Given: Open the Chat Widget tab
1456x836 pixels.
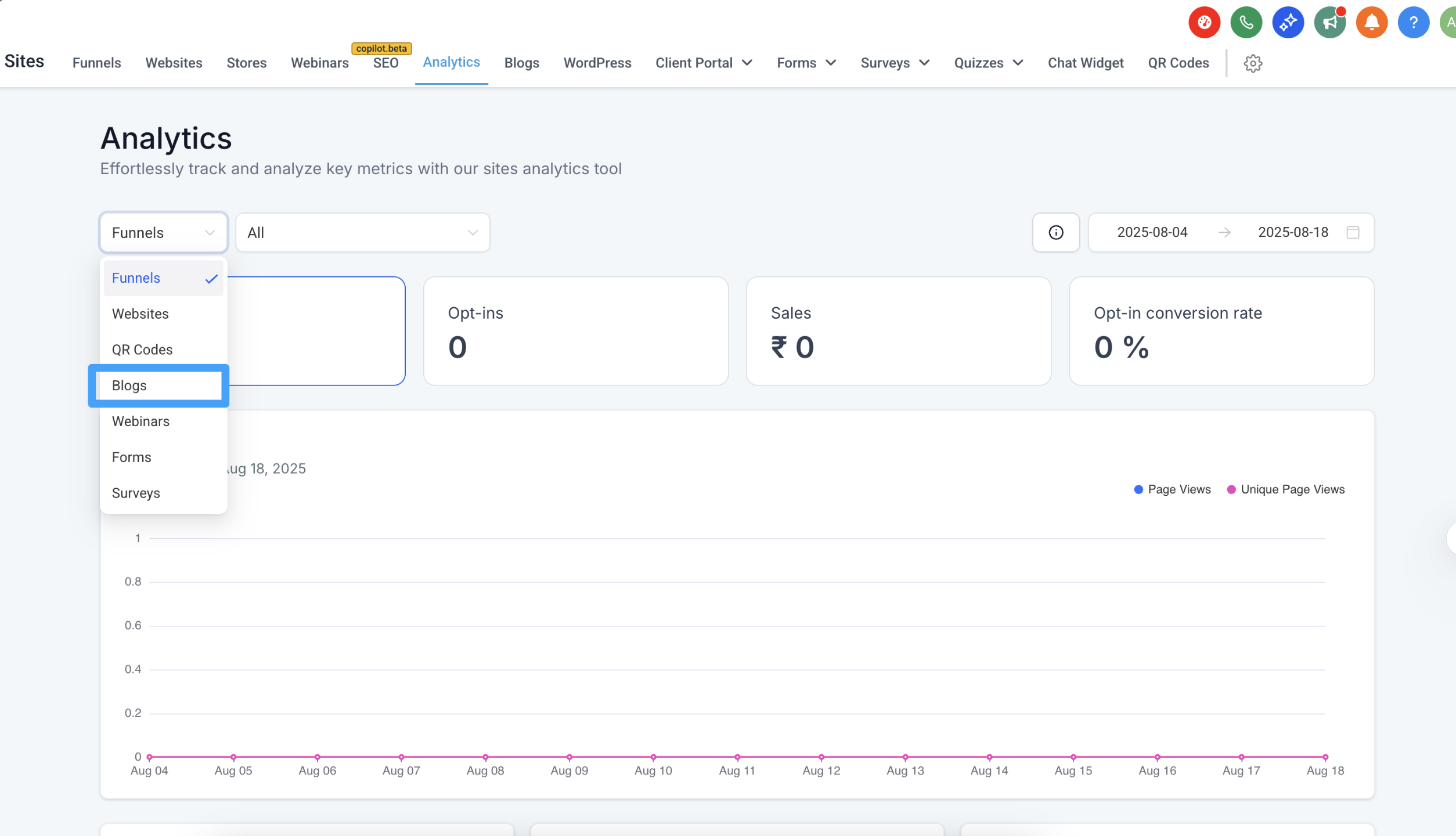Looking at the screenshot, I should pyautogui.click(x=1085, y=63).
